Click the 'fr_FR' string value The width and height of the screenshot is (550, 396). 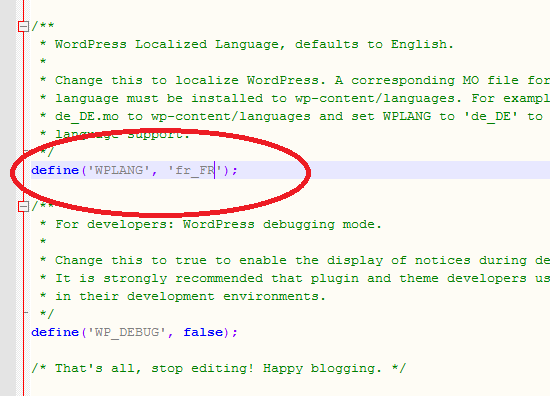pyautogui.click(x=195, y=170)
